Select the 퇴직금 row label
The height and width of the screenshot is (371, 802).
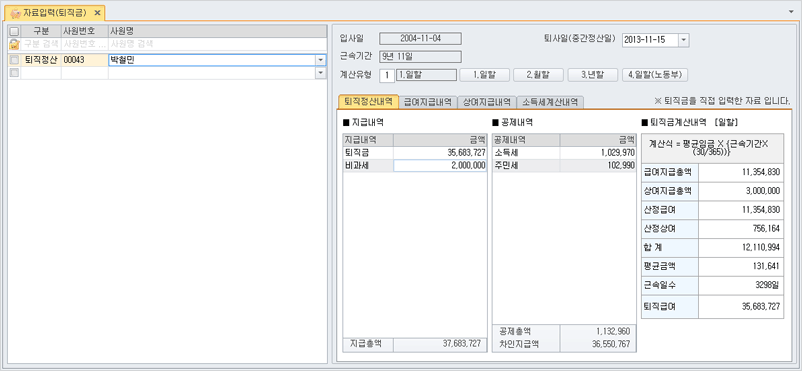pos(368,152)
